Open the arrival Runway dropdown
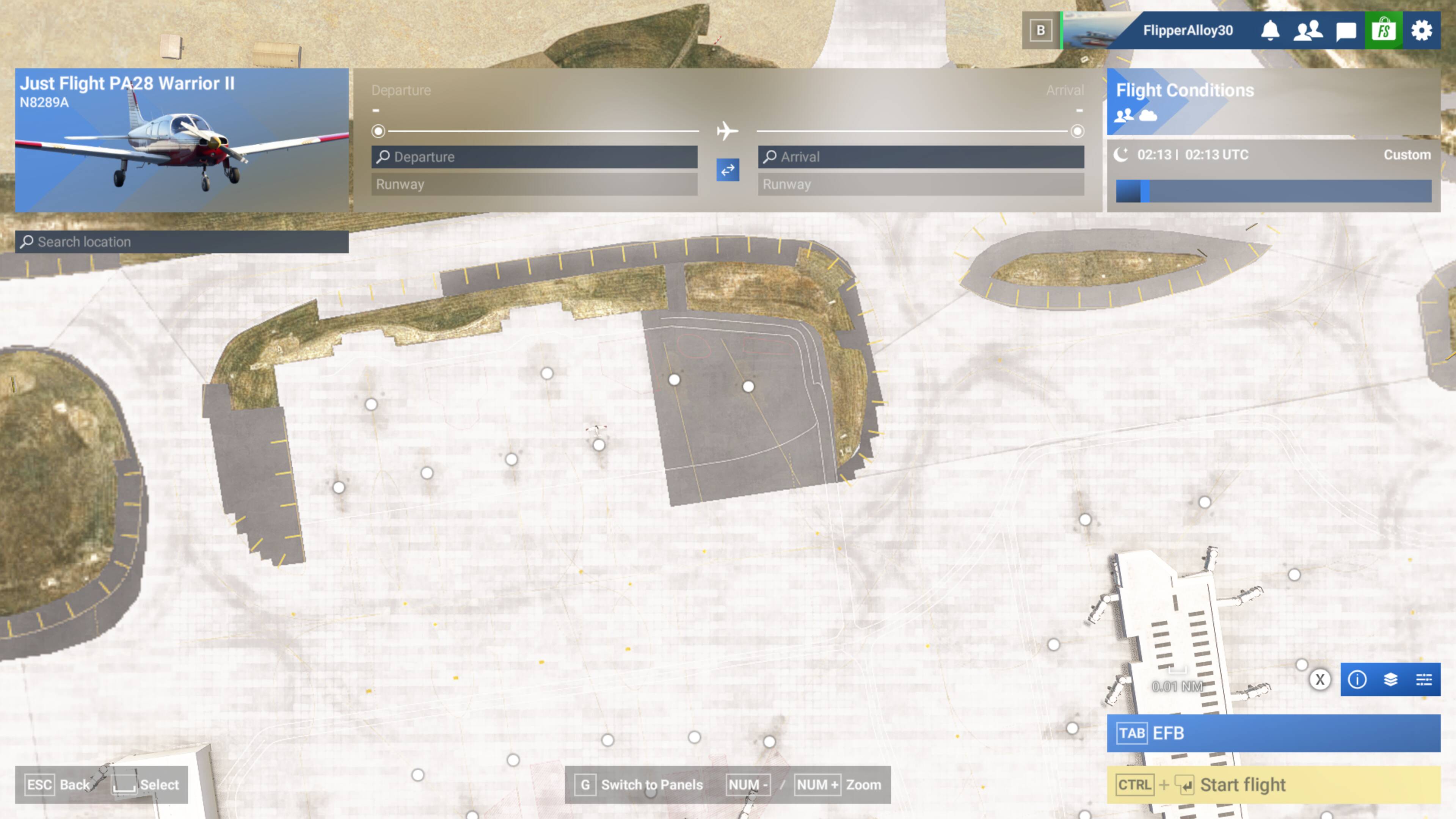The width and height of the screenshot is (1456, 819). click(x=921, y=184)
